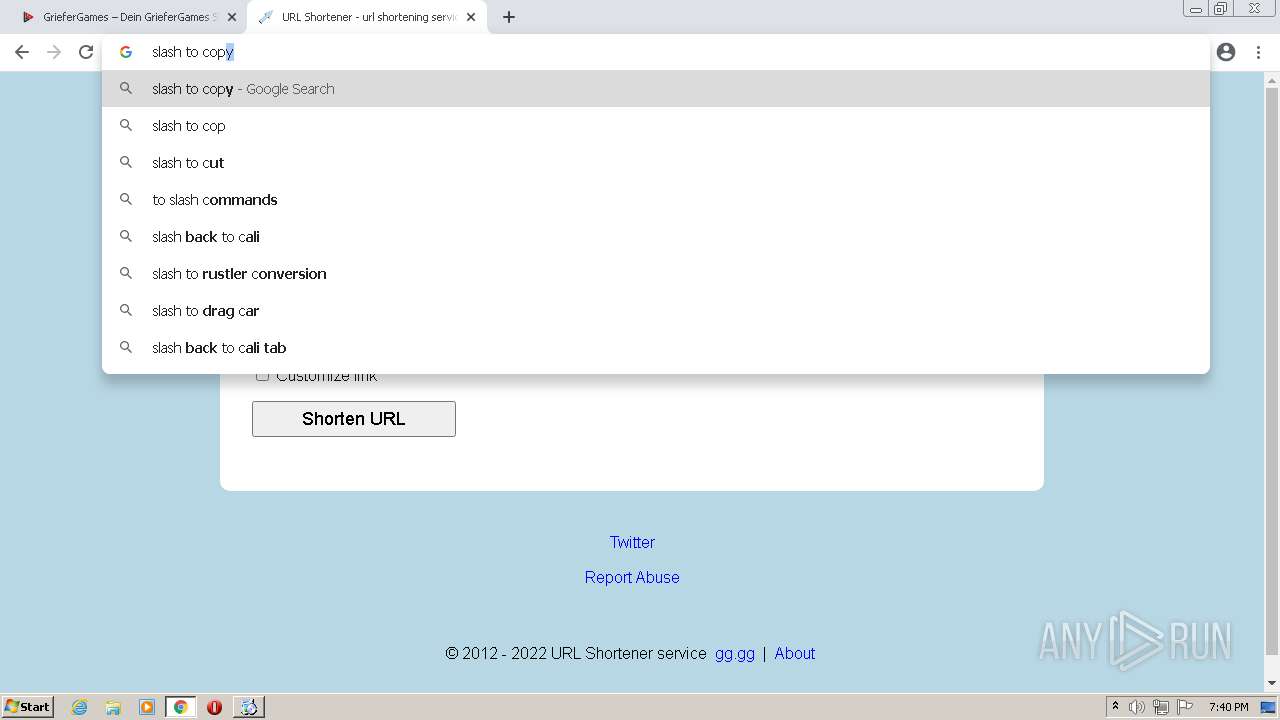Reload the current page

pyautogui.click(x=86, y=52)
